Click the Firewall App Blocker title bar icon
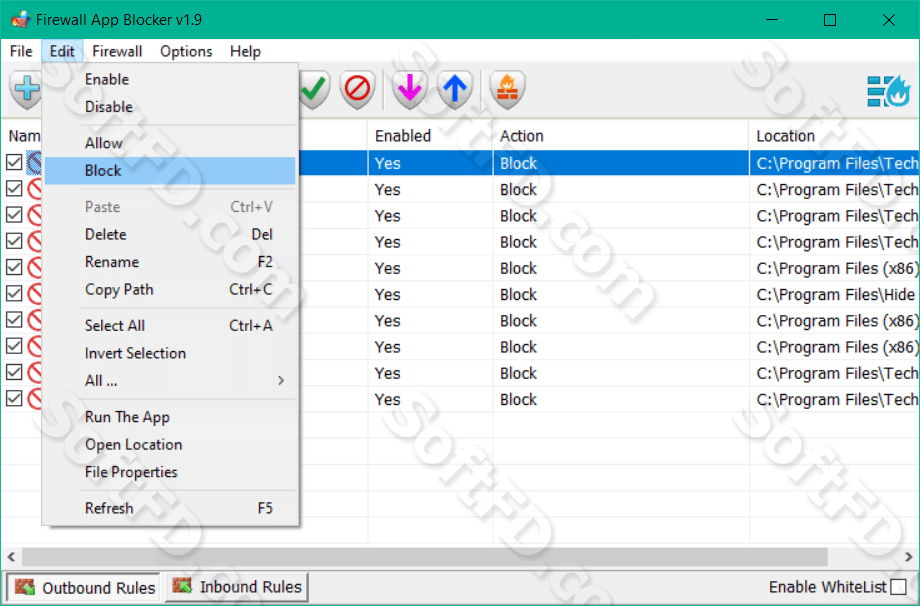The image size is (920, 606). [21, 19]
